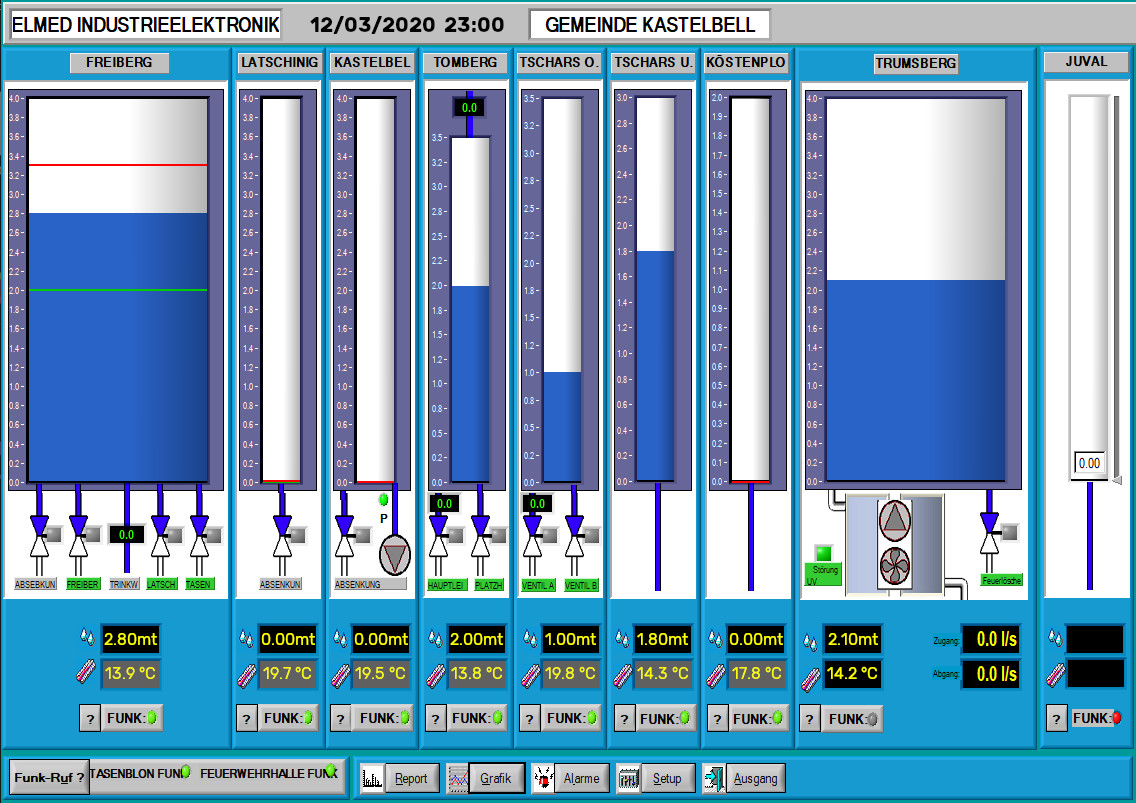This screenshot has height=803, width=1136.
Task: Click Freiberg water drops level icon
Action: [x=87, y=639]
